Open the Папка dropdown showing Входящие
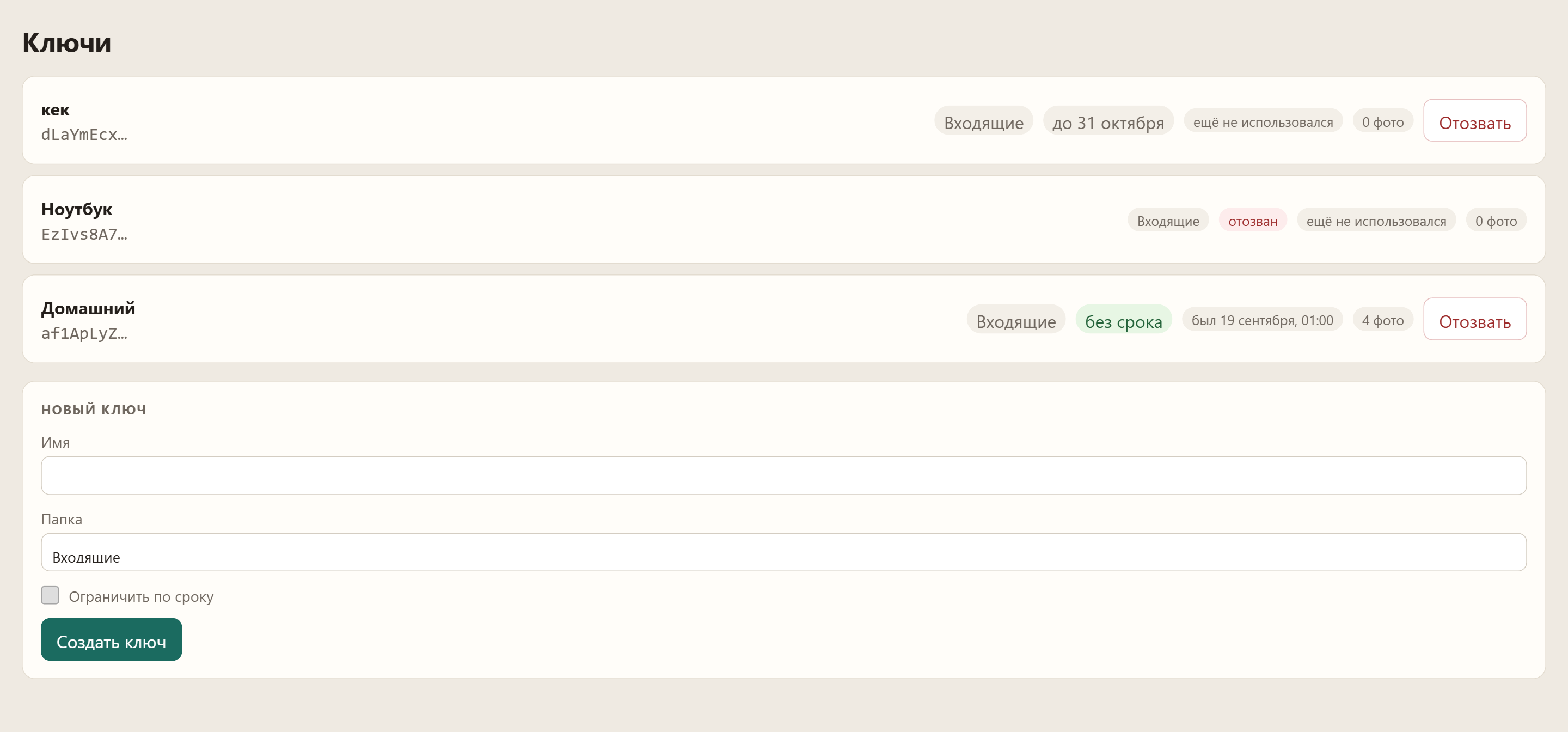The height and width of the screenshot is (732, 1568). (x=783, y=552)
